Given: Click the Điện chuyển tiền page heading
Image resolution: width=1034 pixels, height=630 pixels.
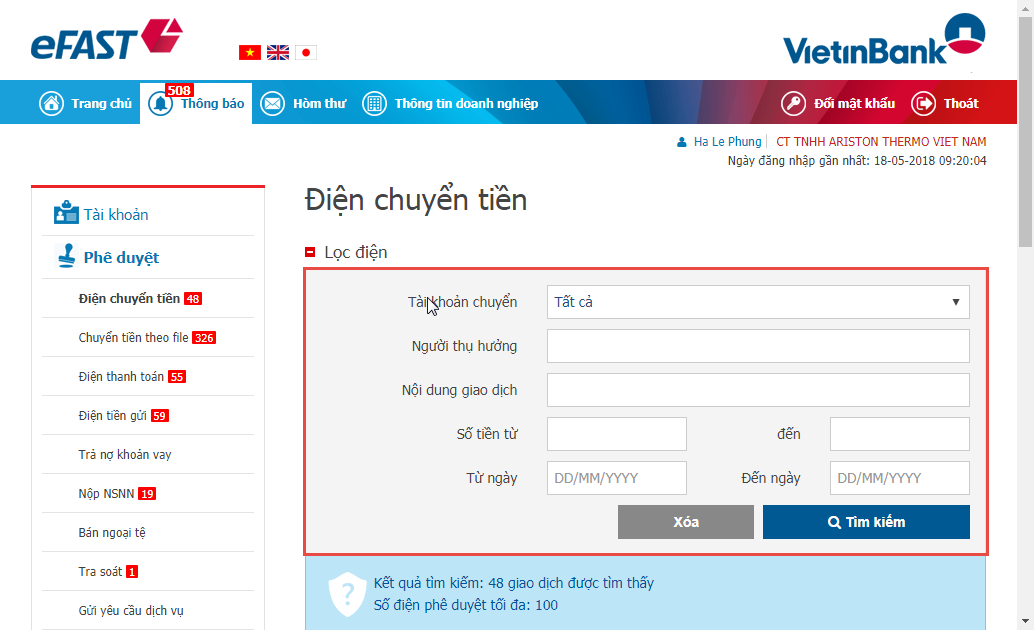Looking at the screenshot, I should tap(415, 200).
